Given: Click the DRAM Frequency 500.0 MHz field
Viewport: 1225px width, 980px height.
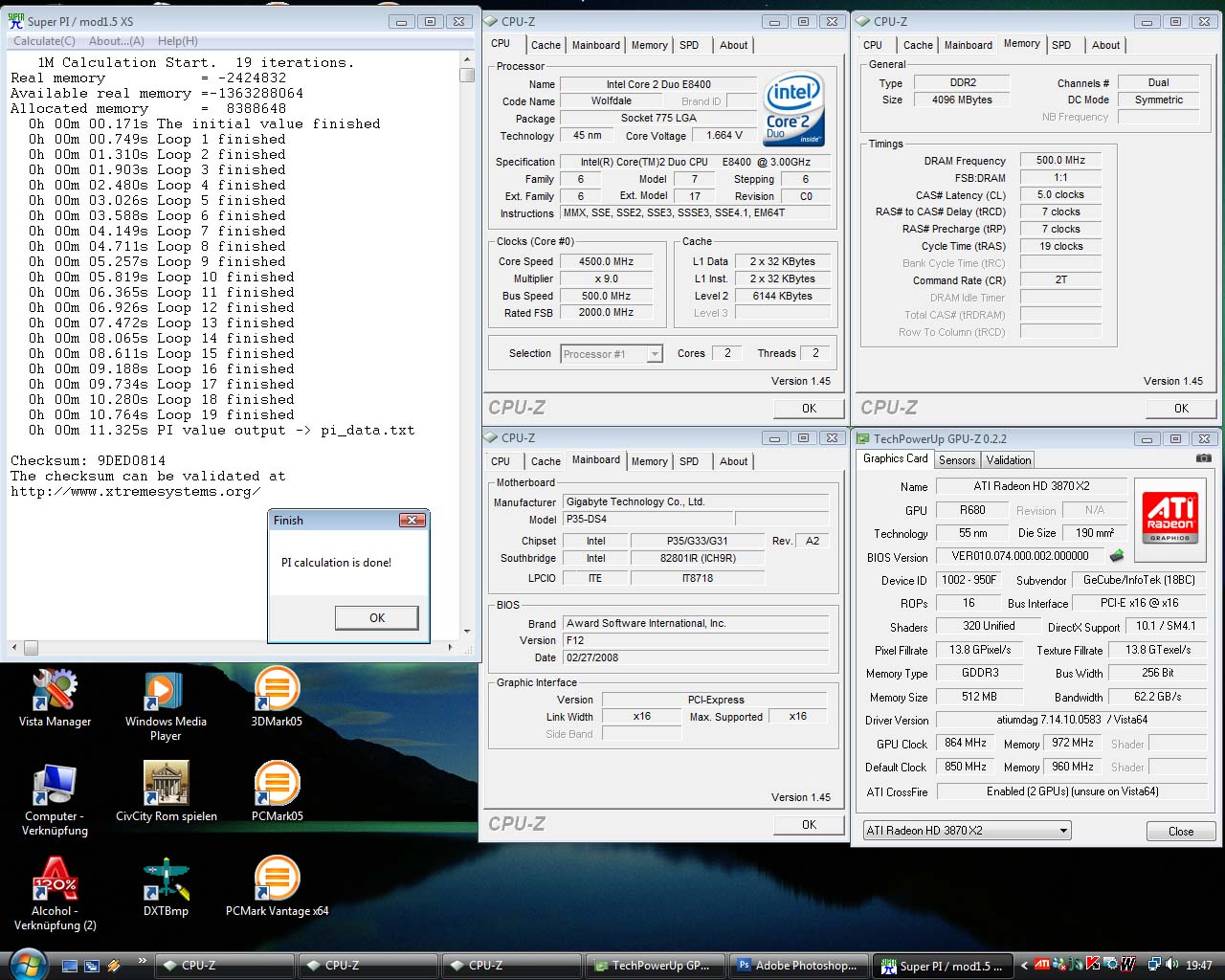Looking at the screenshot, I should (1060, 160).
